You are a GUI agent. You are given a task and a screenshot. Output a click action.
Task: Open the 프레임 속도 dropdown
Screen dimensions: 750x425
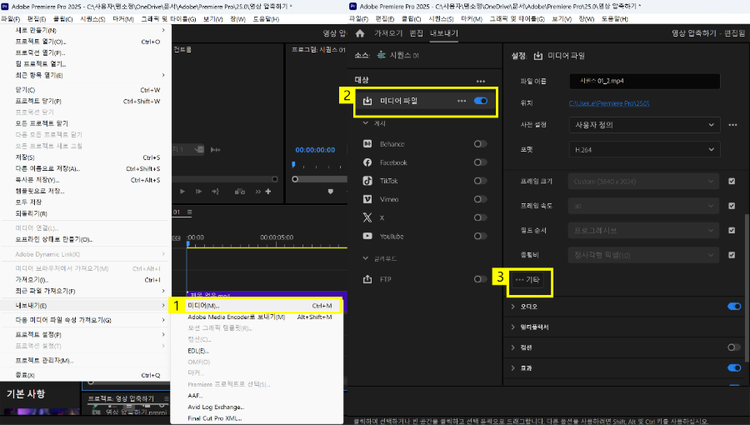(x=643, y=206)
